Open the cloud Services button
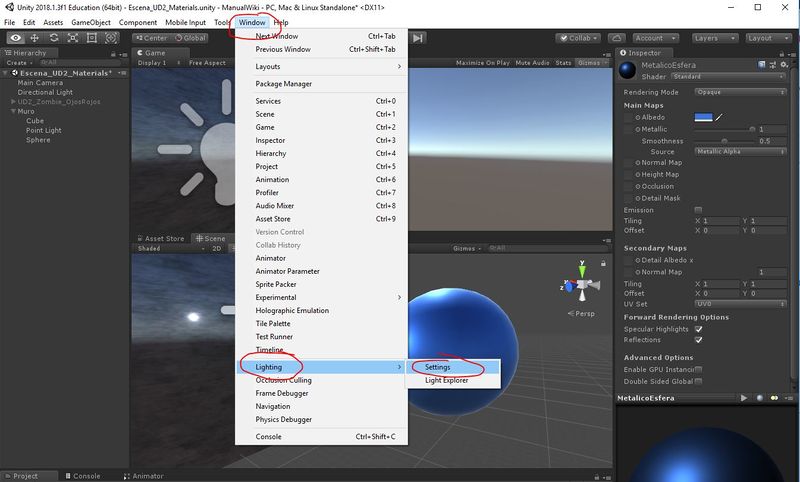 click(x=616, y=38)
